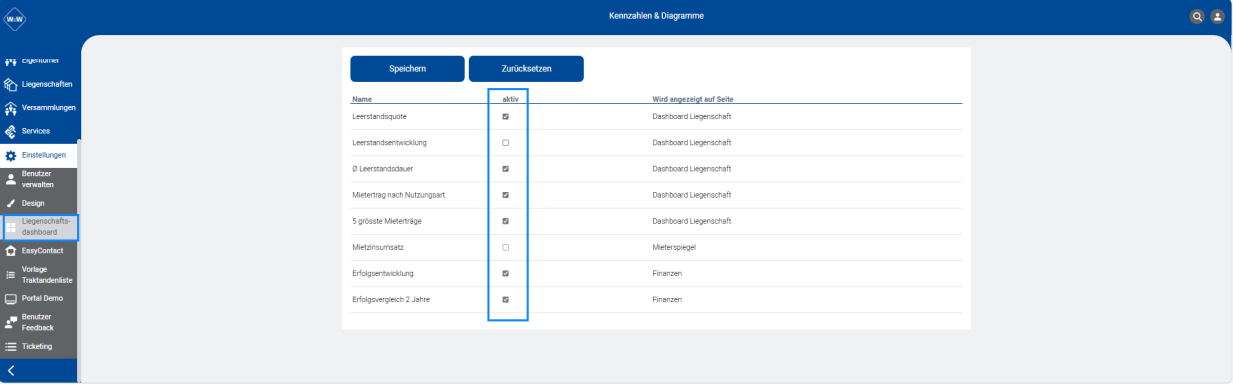The width and height of the screenshot is (1233, 384).
Task: Uncheck the Leerstandsquote aktiv checkbox
Action: [506, 117]
